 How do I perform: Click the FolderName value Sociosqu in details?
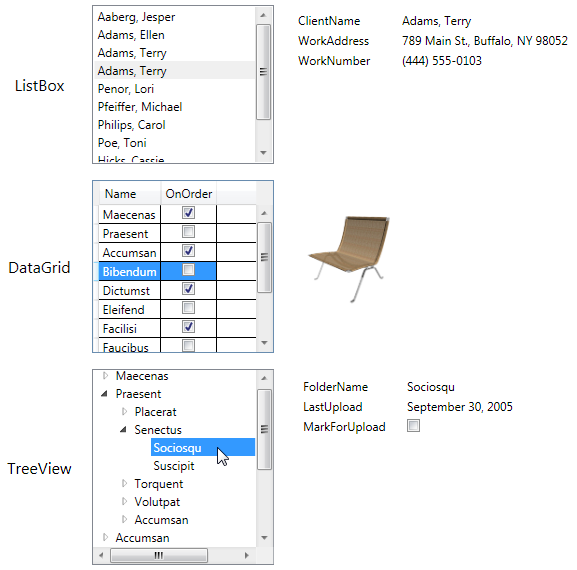click(x=431, y=387)
